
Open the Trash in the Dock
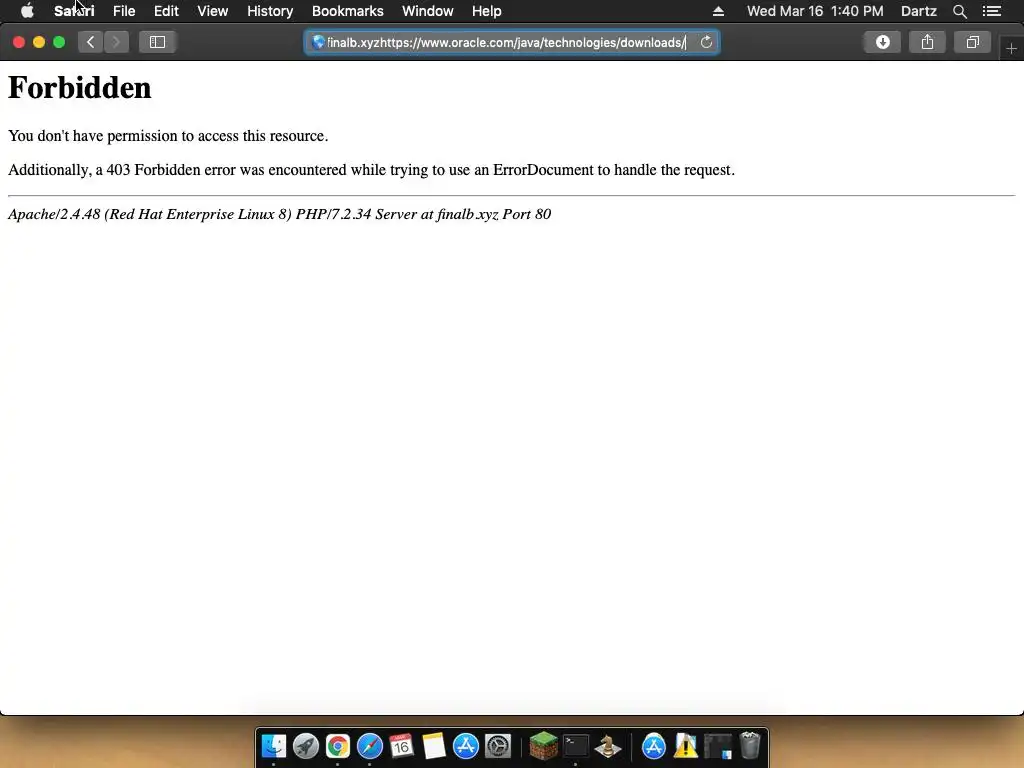pyautogui.click(x=750, y=746)
